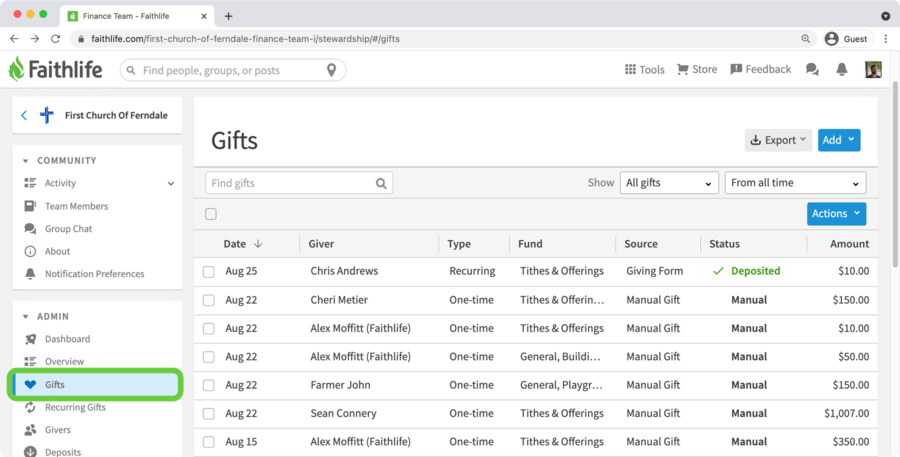
Task: Open Group Chat in the sidebar
Action: [x=68, y=228]
